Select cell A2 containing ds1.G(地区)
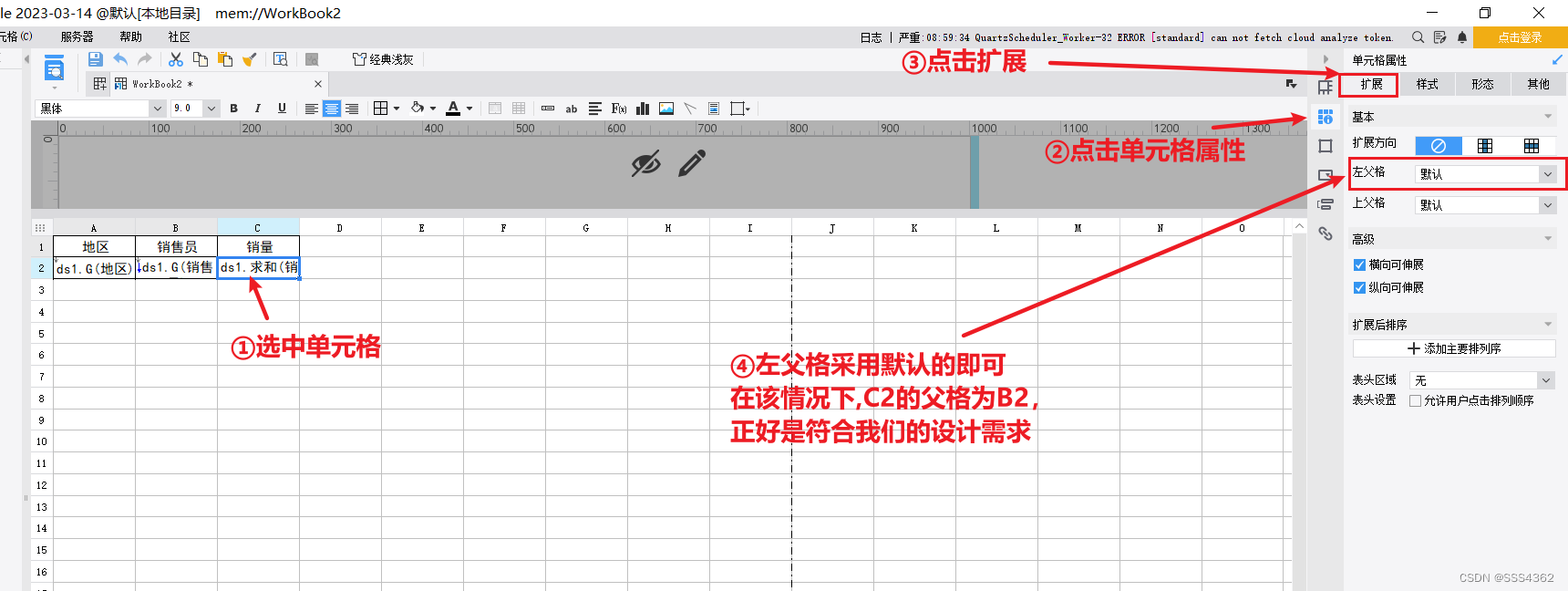Image resolution: width=1568 pixels, height=591 pixels. tap(94, 268)
